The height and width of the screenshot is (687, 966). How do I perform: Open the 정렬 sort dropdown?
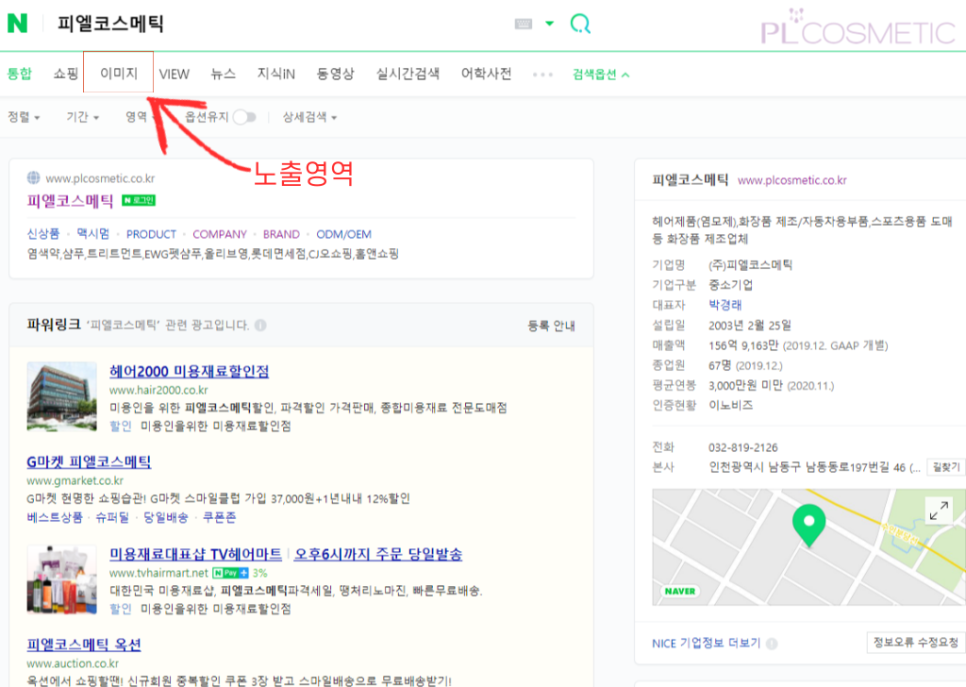23,116
